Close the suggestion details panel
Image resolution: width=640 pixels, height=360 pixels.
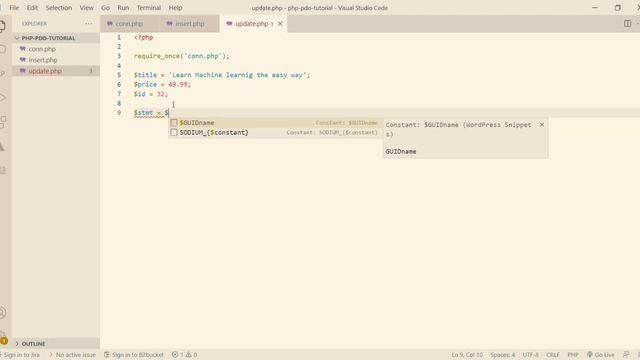pos(542,125)
